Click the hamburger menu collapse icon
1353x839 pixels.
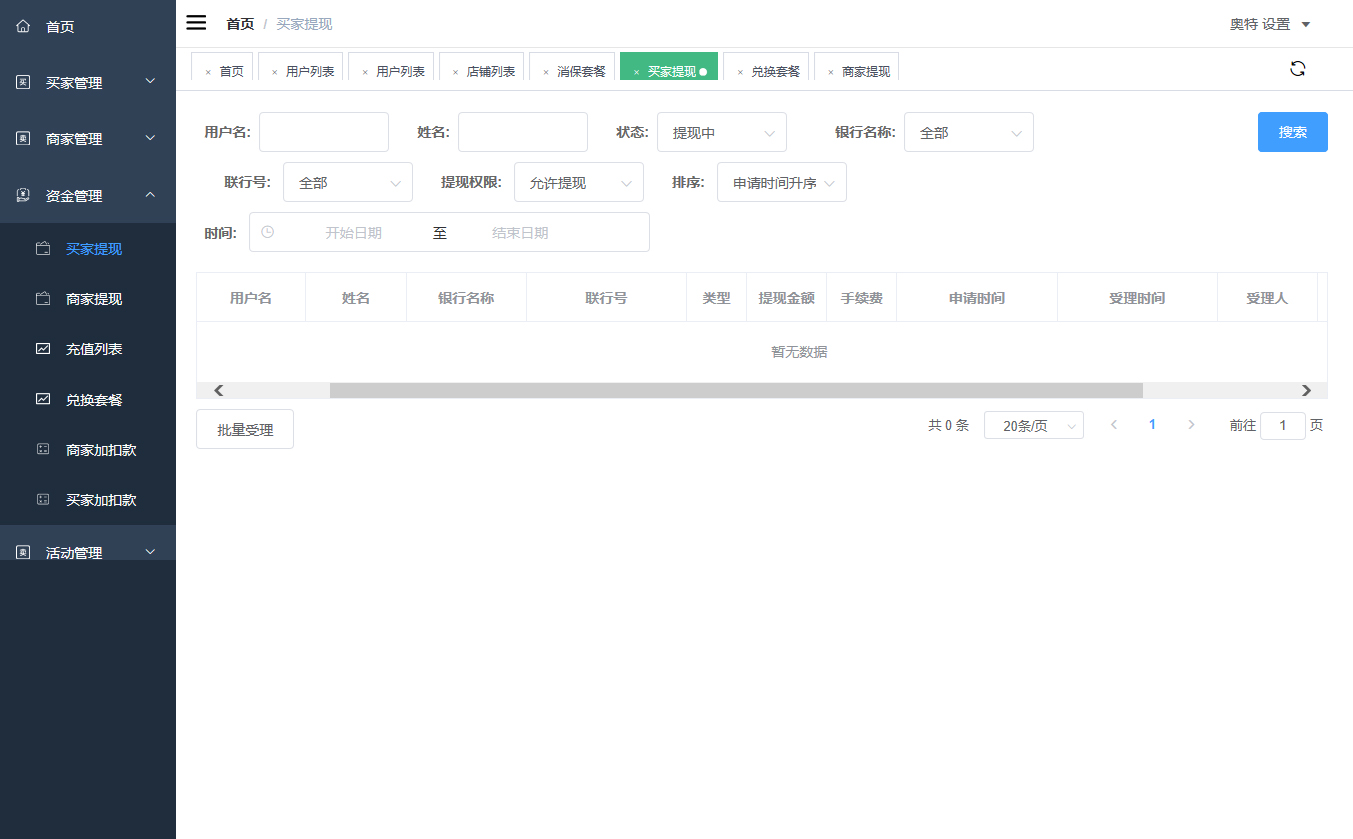pos(196,23)
